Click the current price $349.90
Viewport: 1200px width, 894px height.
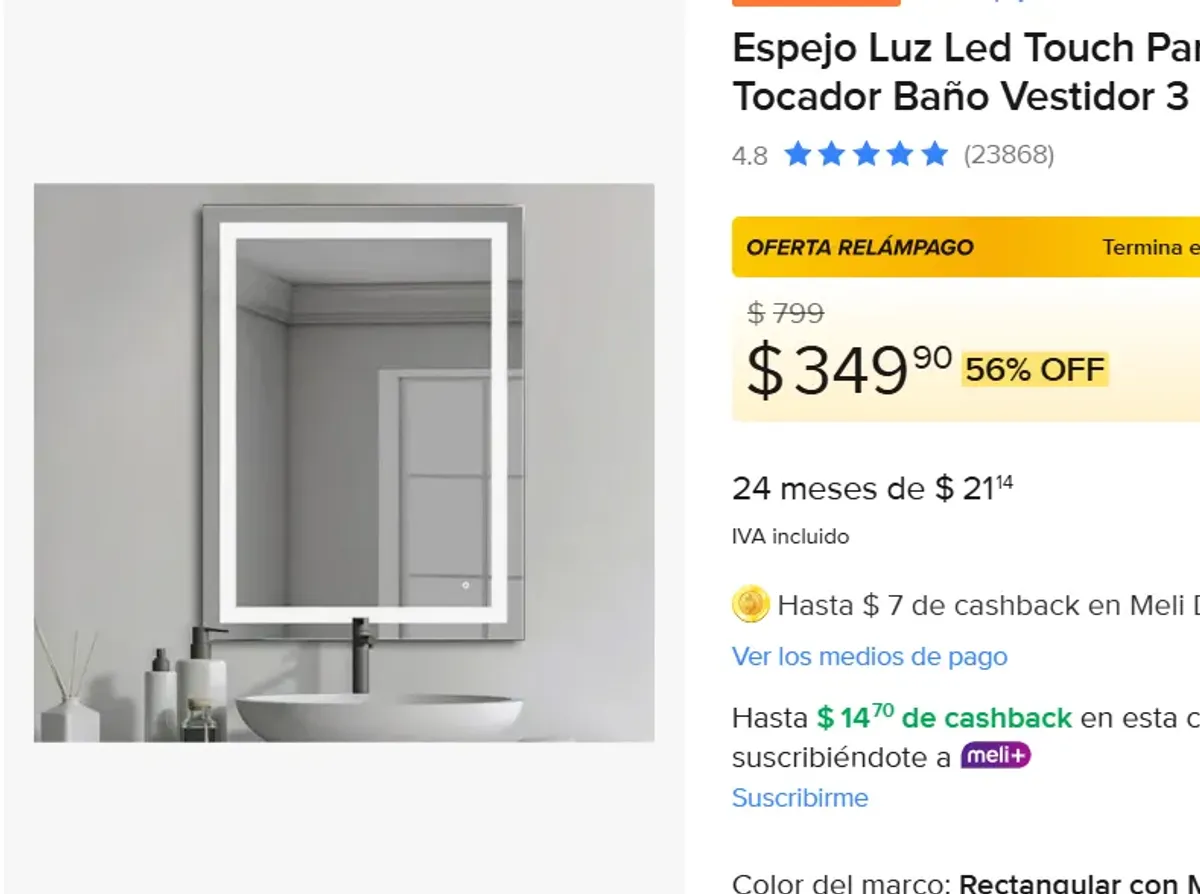click(x=840, y=367)
